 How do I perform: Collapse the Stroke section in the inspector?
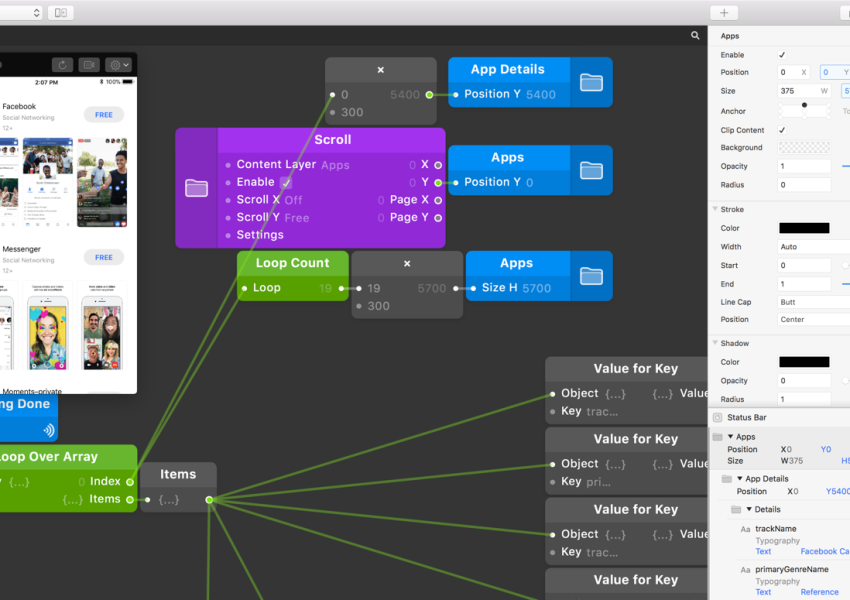tap(715, 209)
